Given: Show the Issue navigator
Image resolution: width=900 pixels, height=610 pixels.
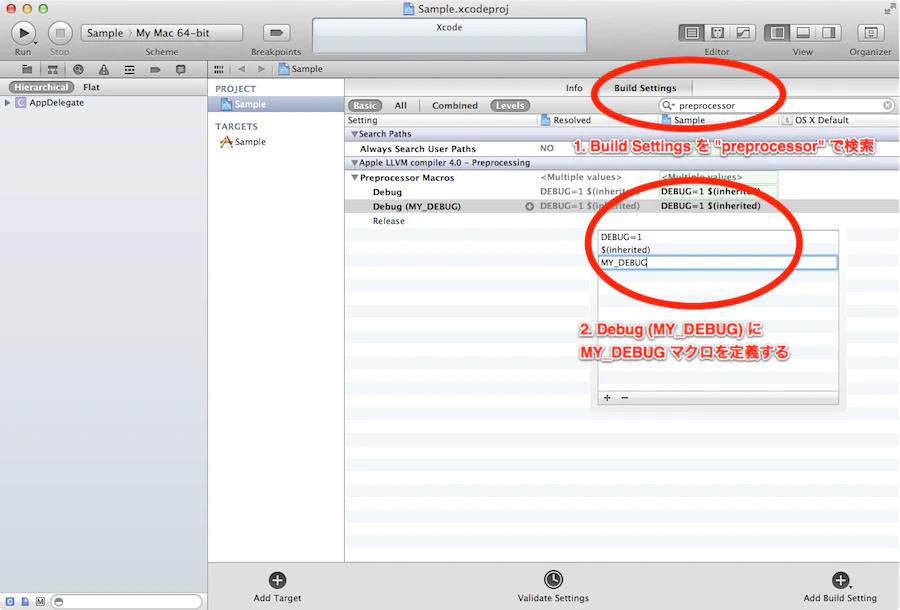Looking at the screenshot, I should [104, 69].
